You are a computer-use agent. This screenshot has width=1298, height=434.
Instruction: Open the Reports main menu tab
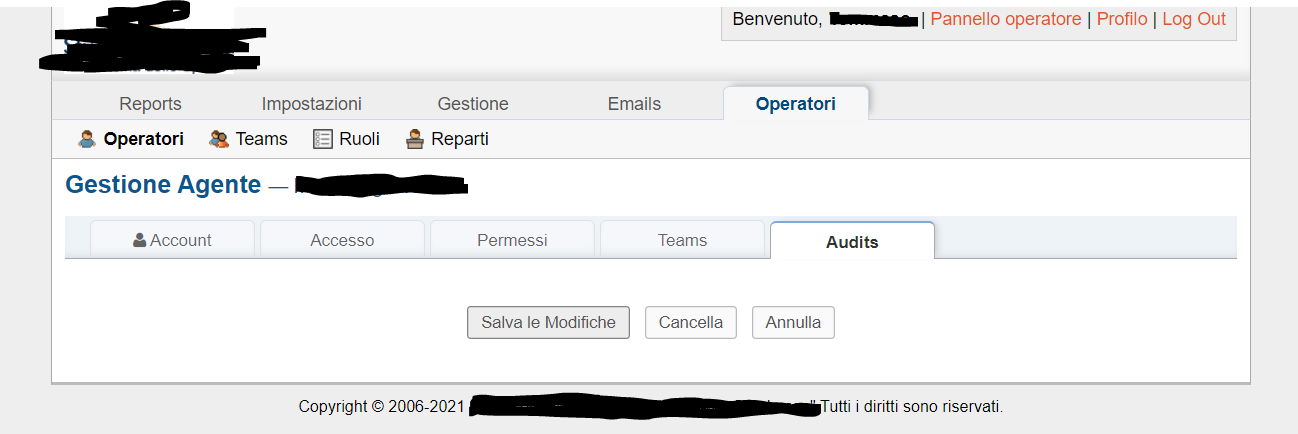pos(150,104)
